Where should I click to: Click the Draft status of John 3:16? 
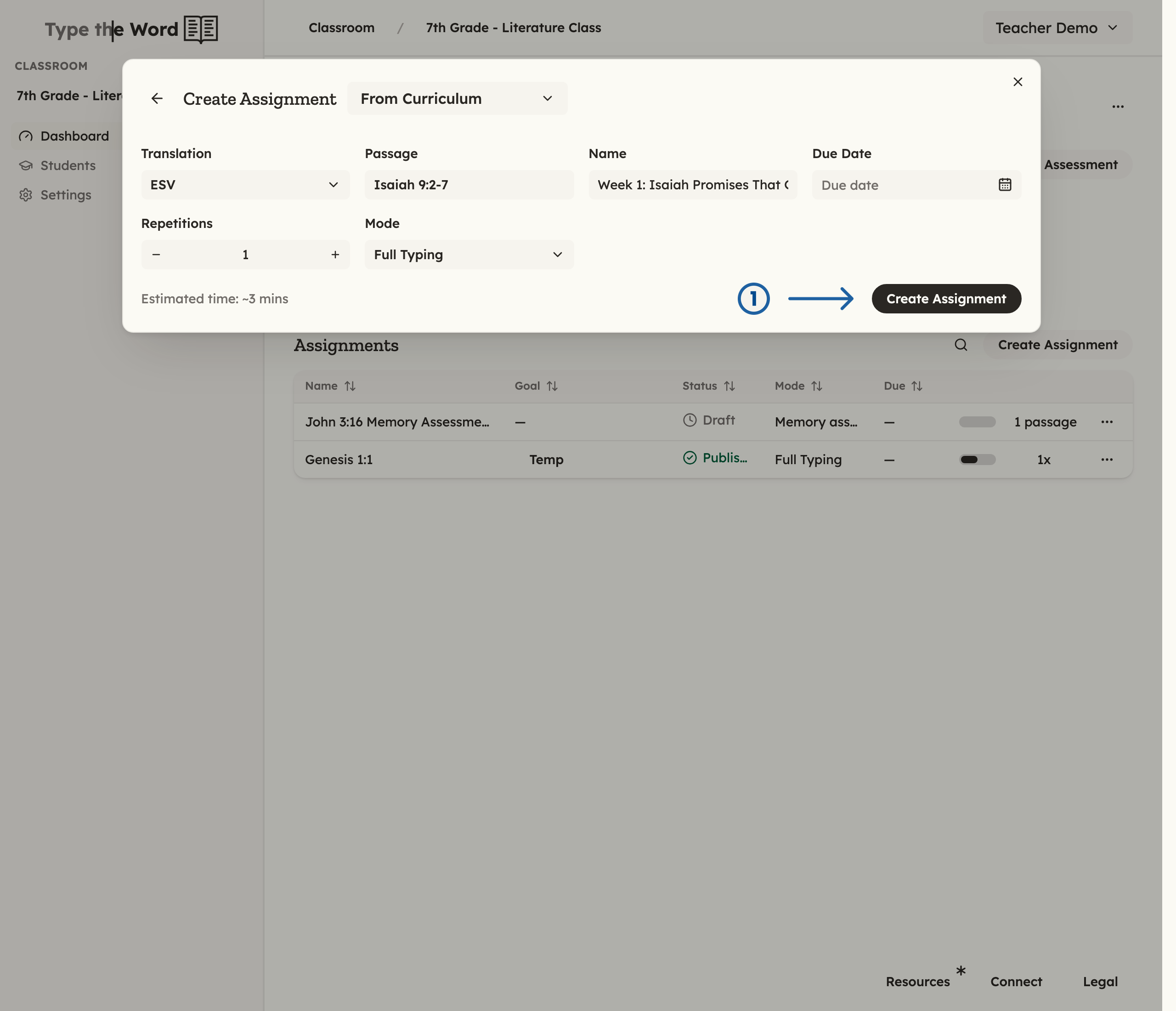pyautogui.click(x=708, y=420)
